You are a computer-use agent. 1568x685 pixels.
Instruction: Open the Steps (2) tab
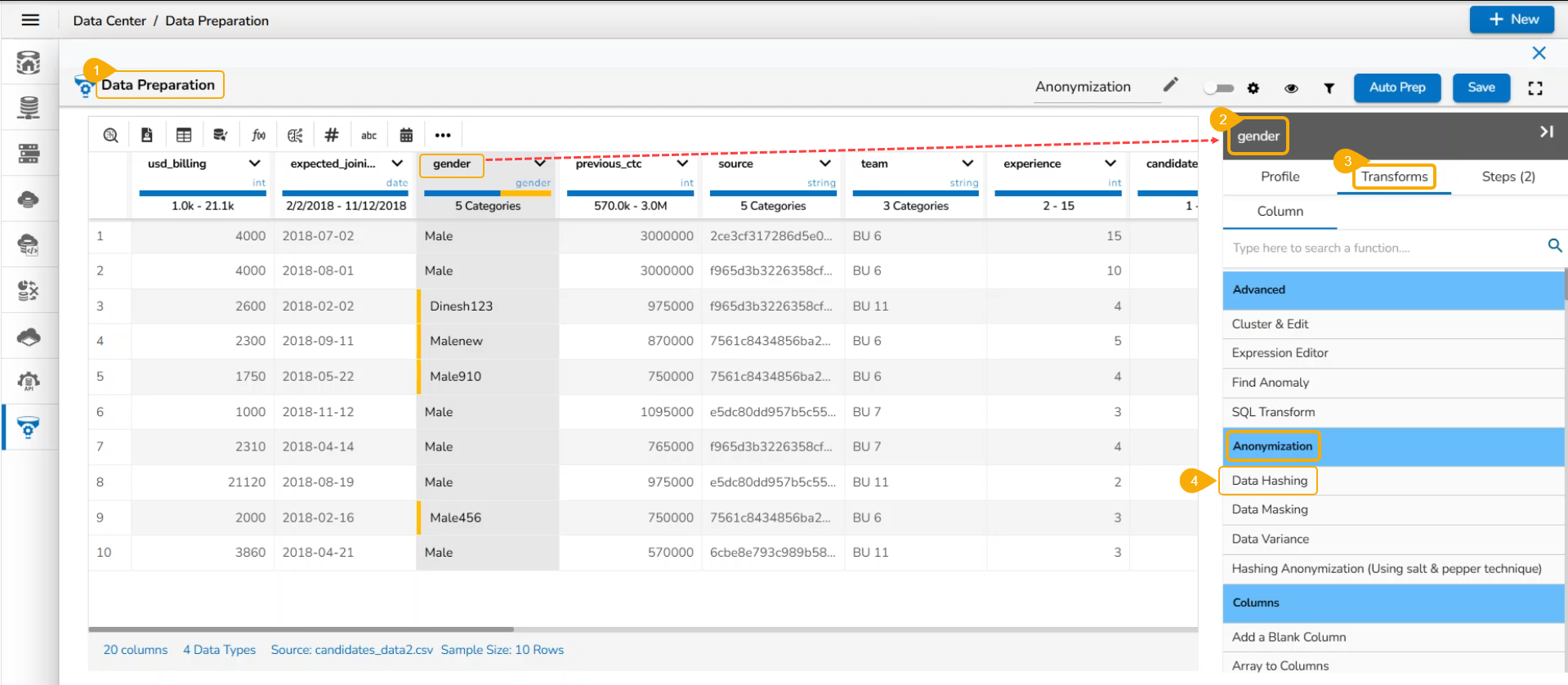click(x=1508, y=177)
